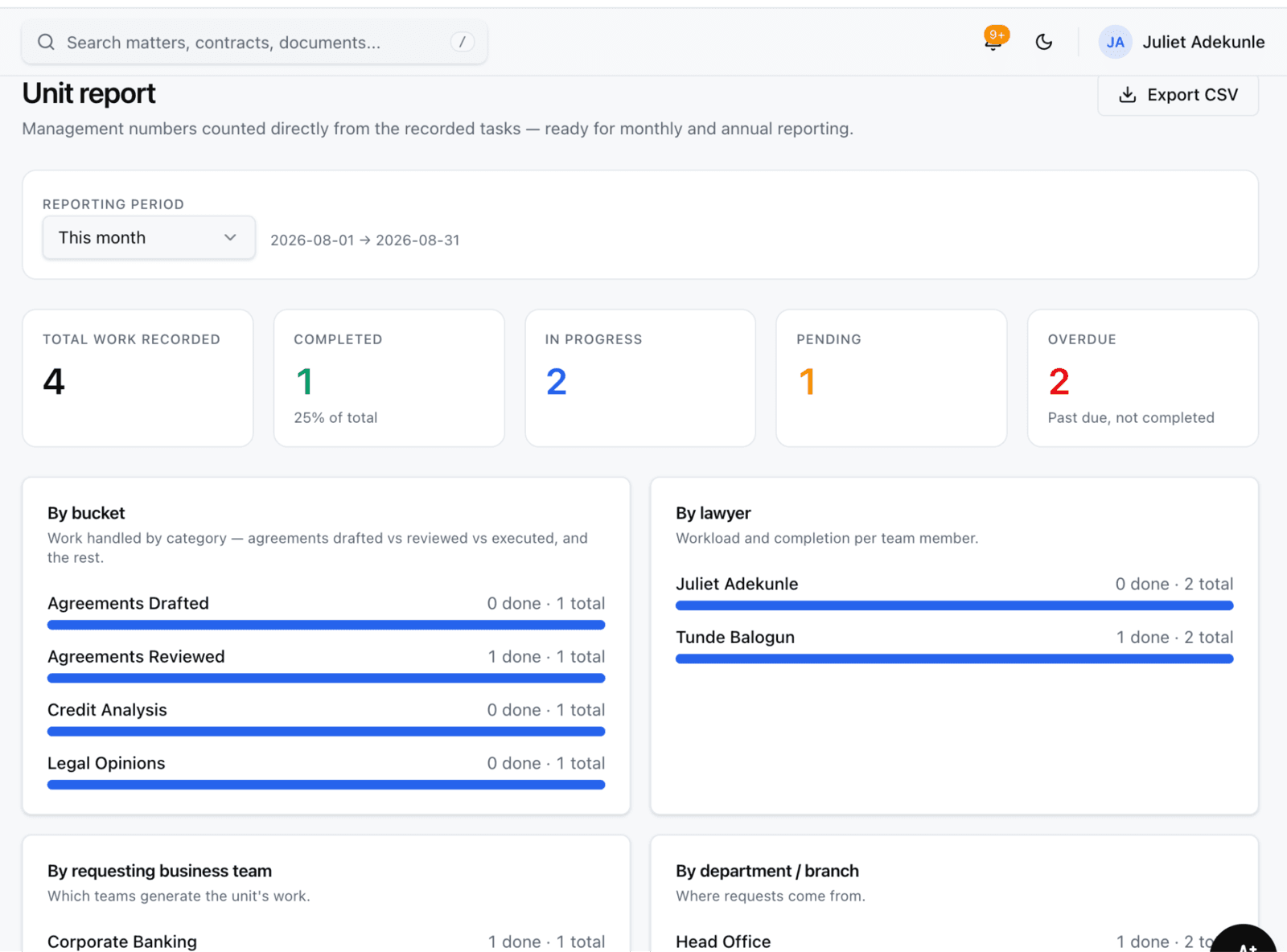Screen dimensions: 1287x952
Task: Click the Legal Opinions progress bar
Action: (326, 785)
